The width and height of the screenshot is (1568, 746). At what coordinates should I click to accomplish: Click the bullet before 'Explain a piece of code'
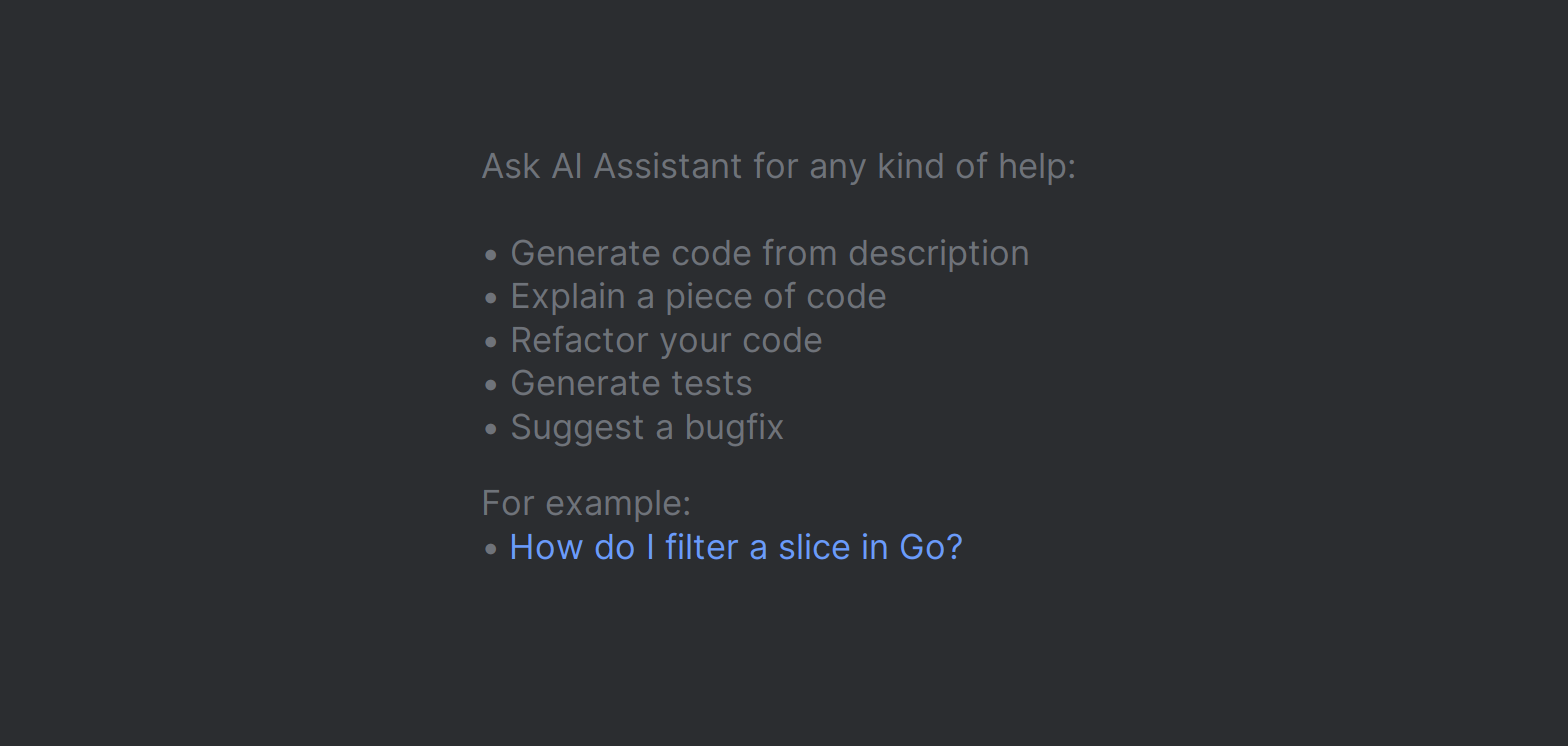pos(490,298)
